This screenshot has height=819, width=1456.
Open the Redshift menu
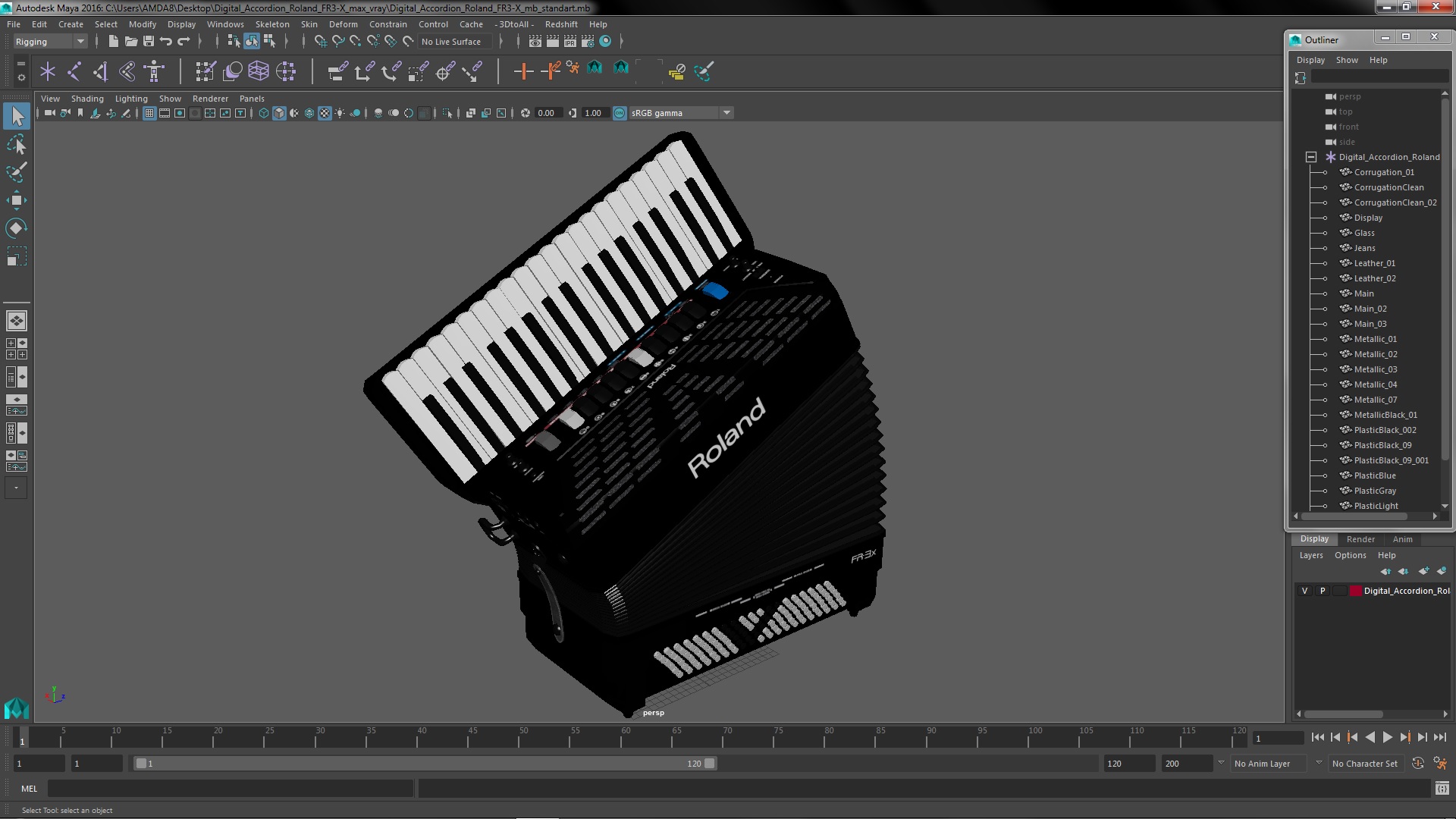[561, 24]
